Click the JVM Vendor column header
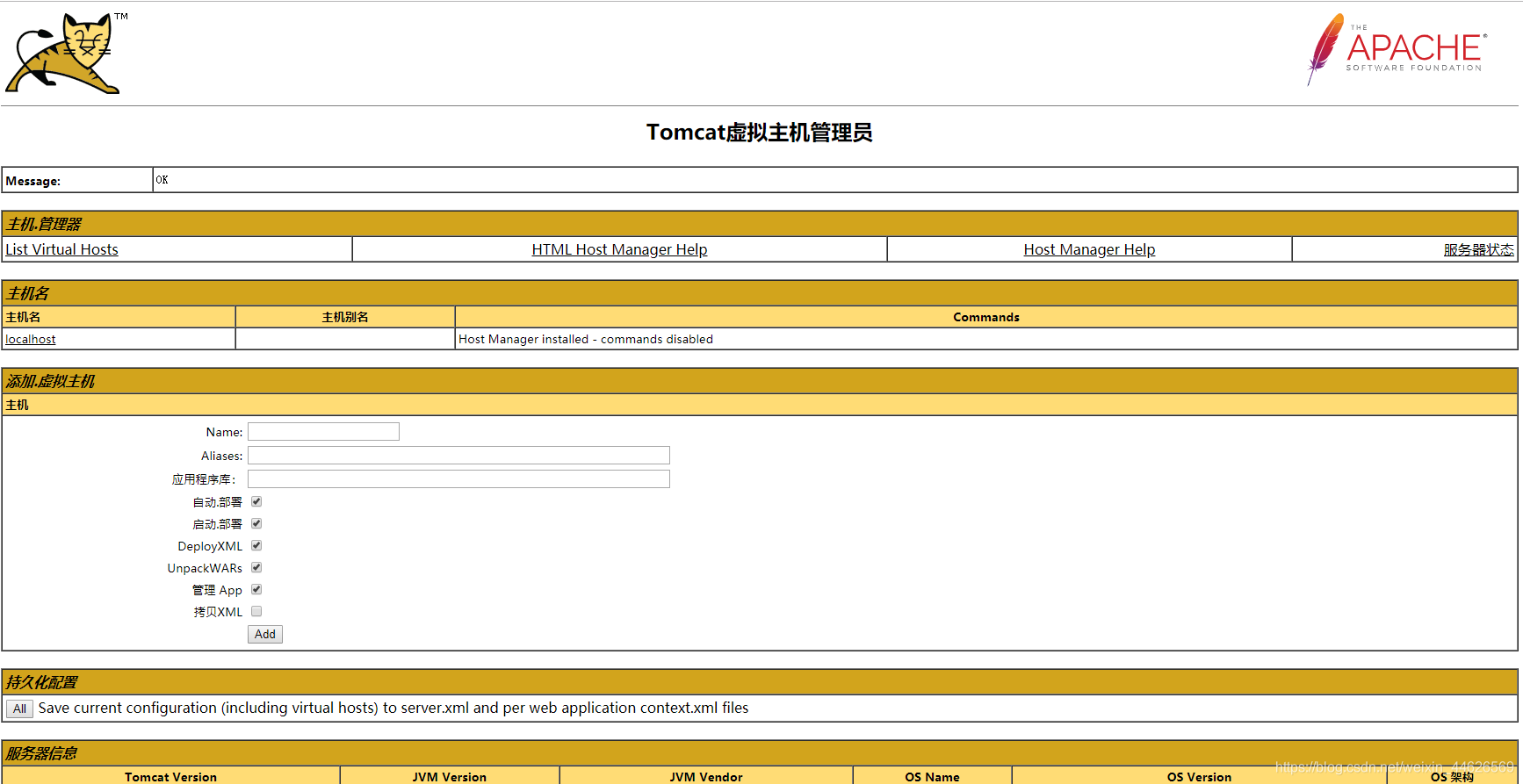This screenshot has height=784, width=1523. [x=706, y=777]
